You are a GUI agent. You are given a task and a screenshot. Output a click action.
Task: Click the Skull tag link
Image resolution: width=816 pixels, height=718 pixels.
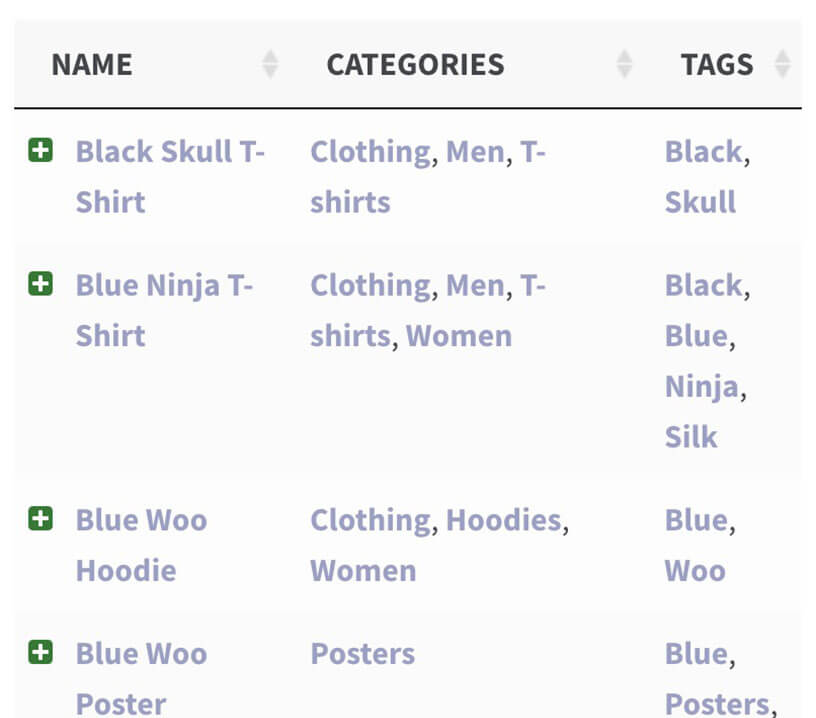(700, 202)
